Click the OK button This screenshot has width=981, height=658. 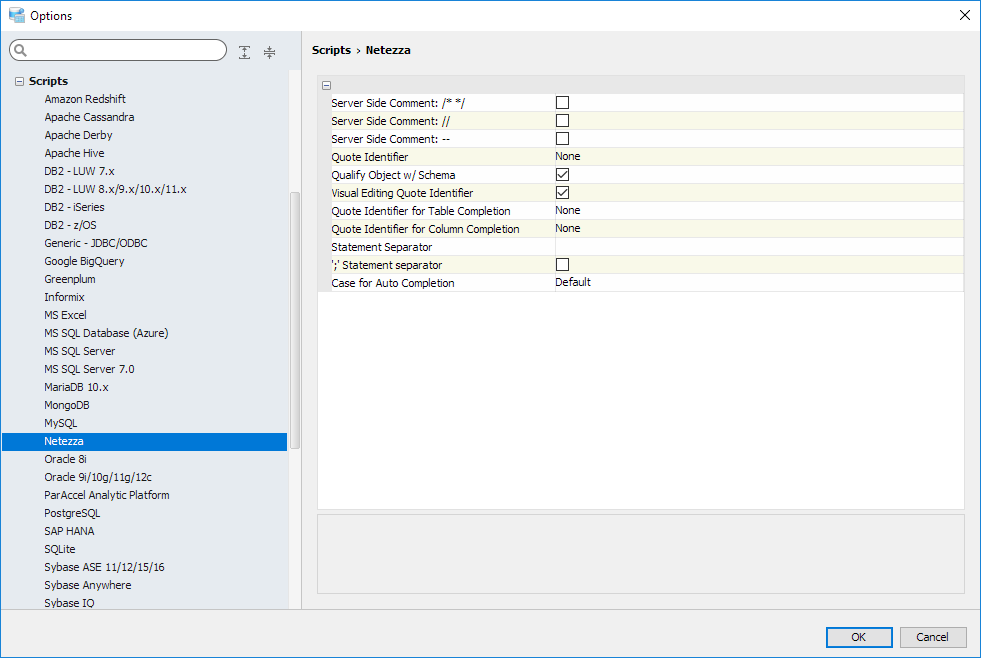[858, 637]
